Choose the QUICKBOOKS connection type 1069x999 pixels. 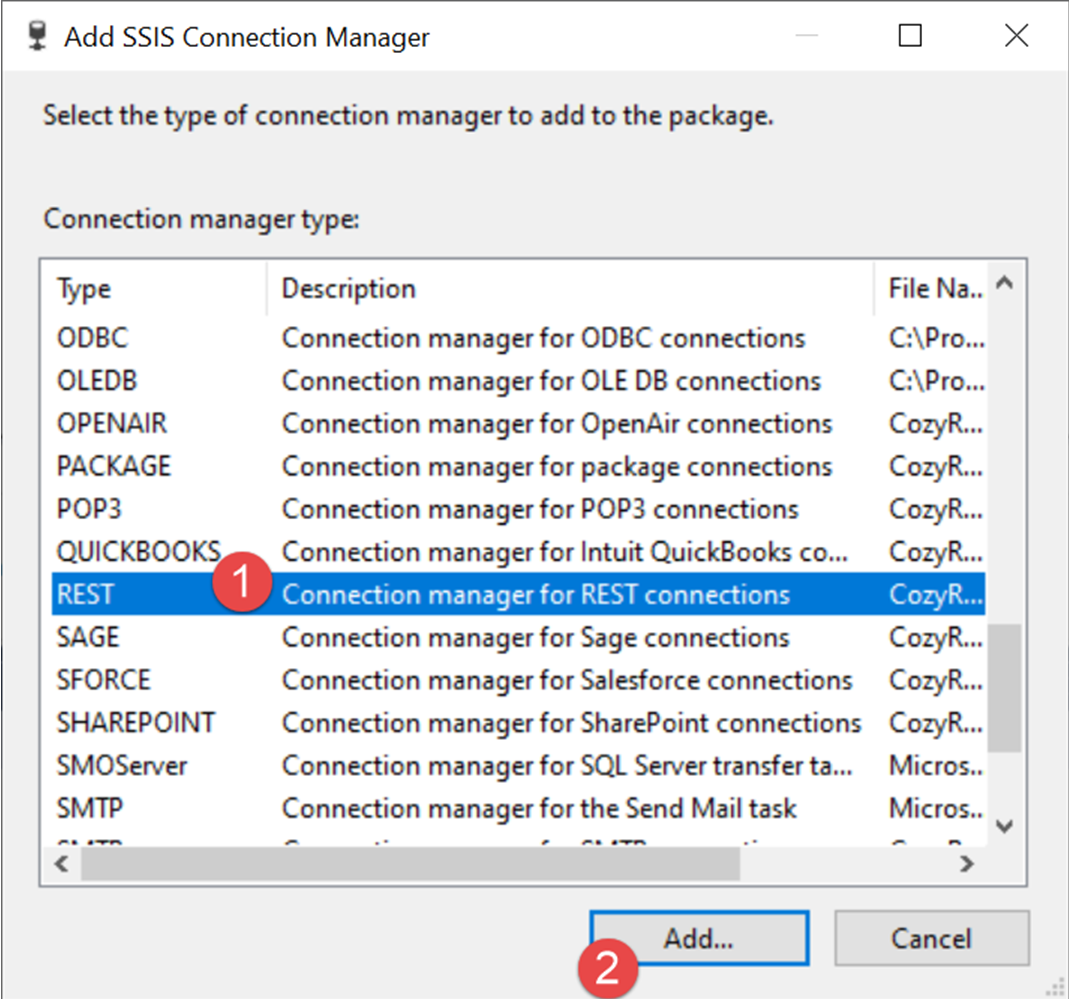138,552
